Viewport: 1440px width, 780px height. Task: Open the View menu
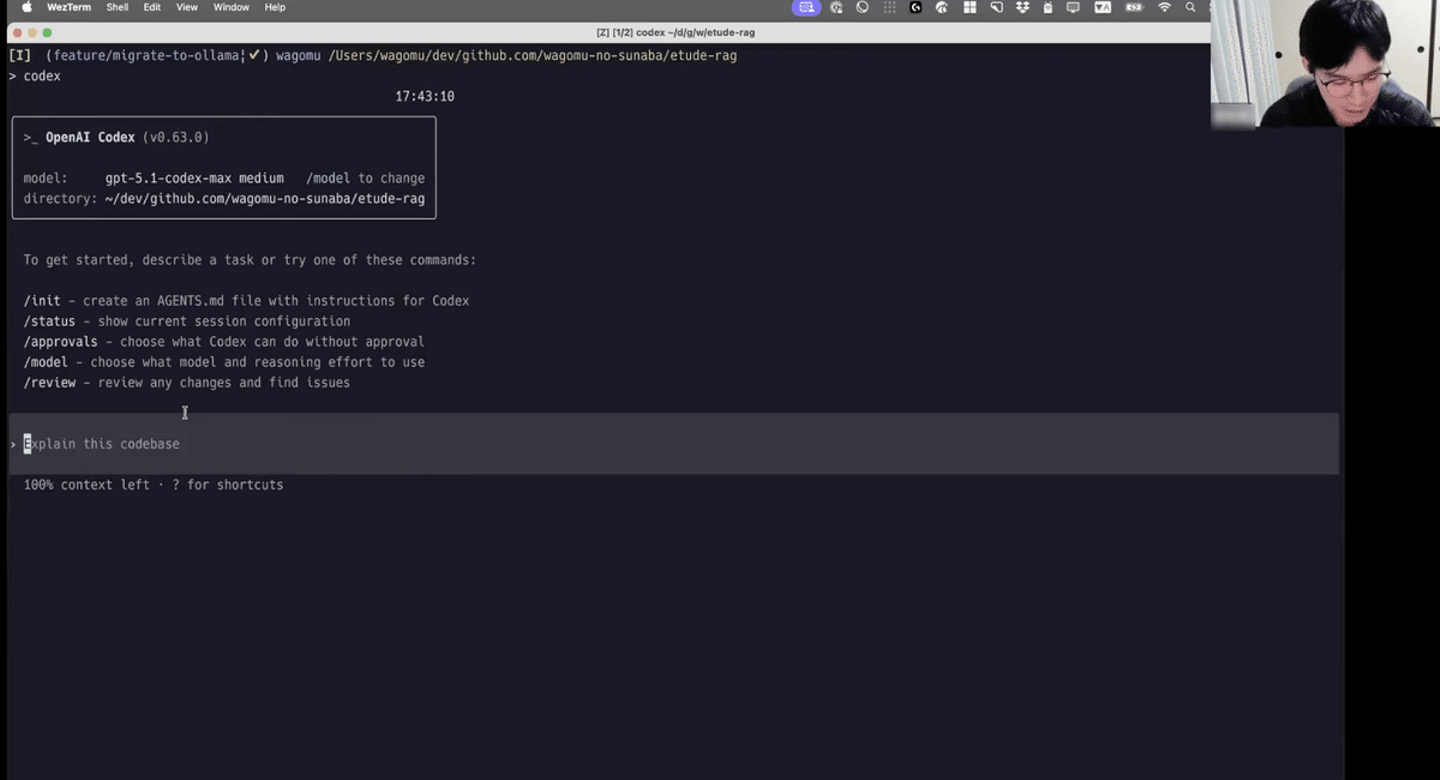point(187,7)
